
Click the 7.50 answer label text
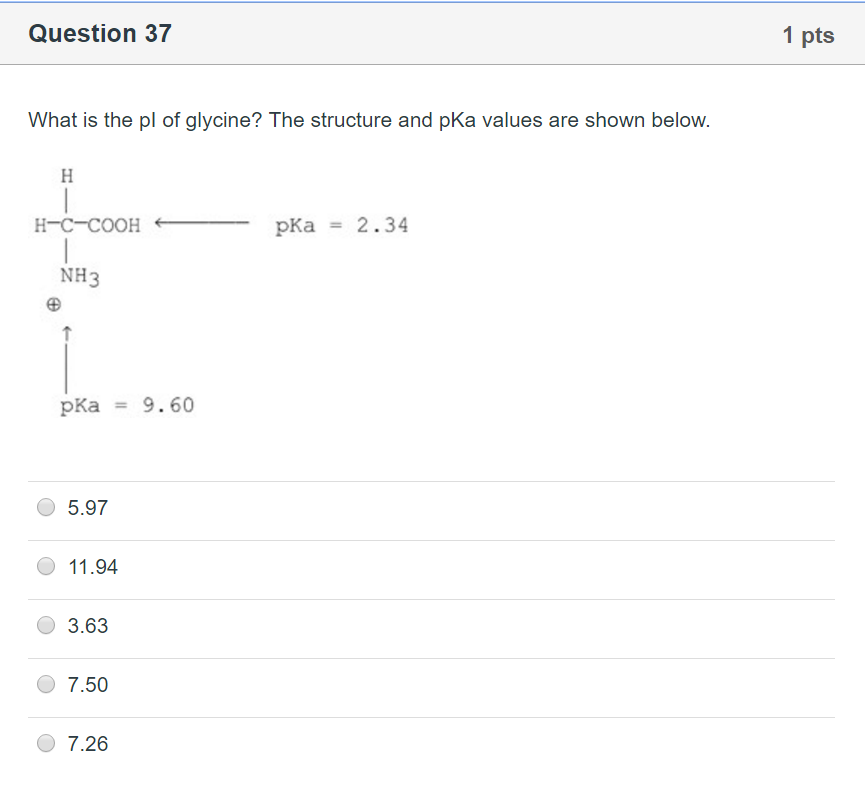[88, 685]
